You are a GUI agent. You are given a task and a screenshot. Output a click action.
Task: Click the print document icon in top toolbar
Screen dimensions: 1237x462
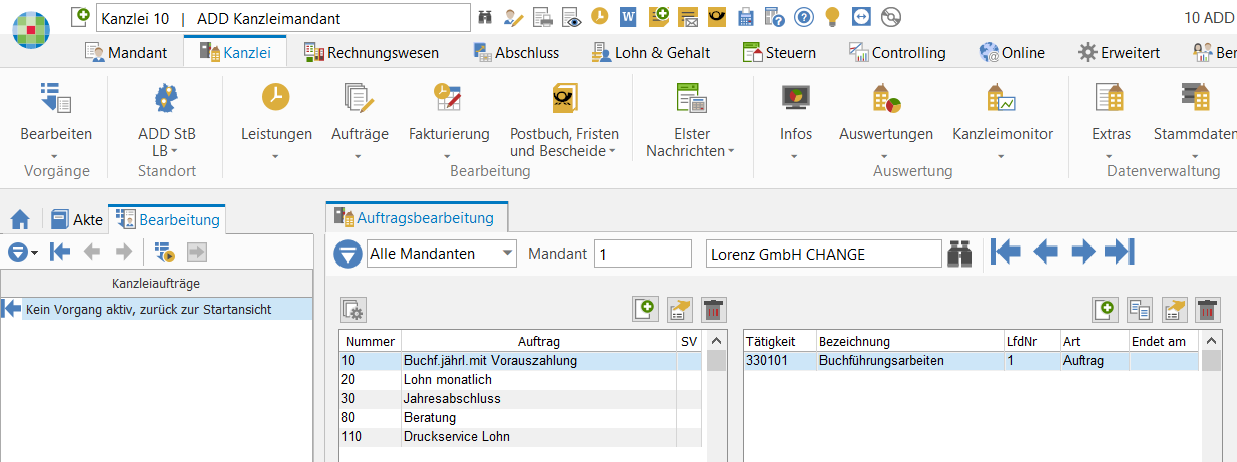[x=543, y=17]
